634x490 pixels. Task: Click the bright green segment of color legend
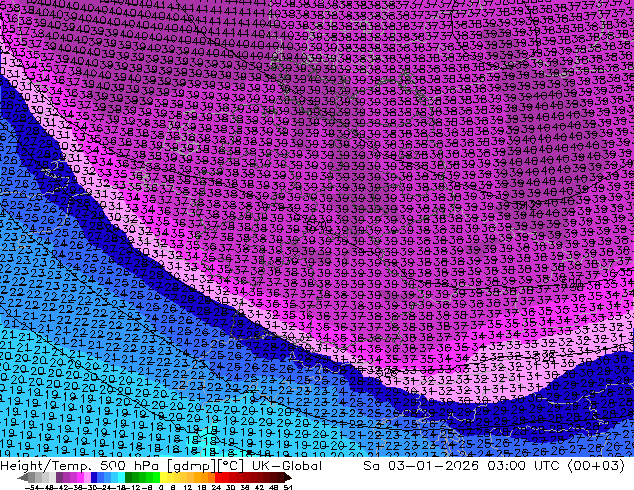(156, 477)
